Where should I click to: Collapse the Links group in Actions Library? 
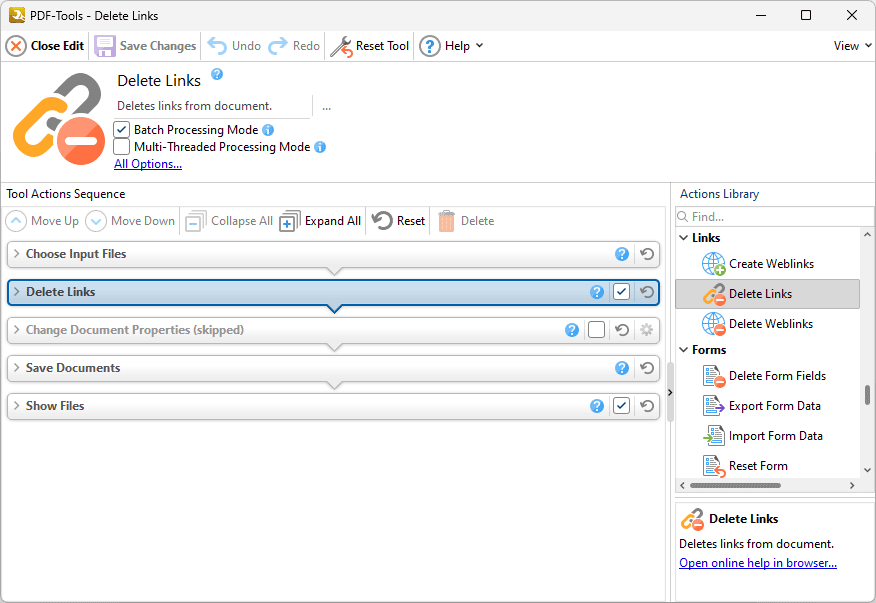point(683,238)
